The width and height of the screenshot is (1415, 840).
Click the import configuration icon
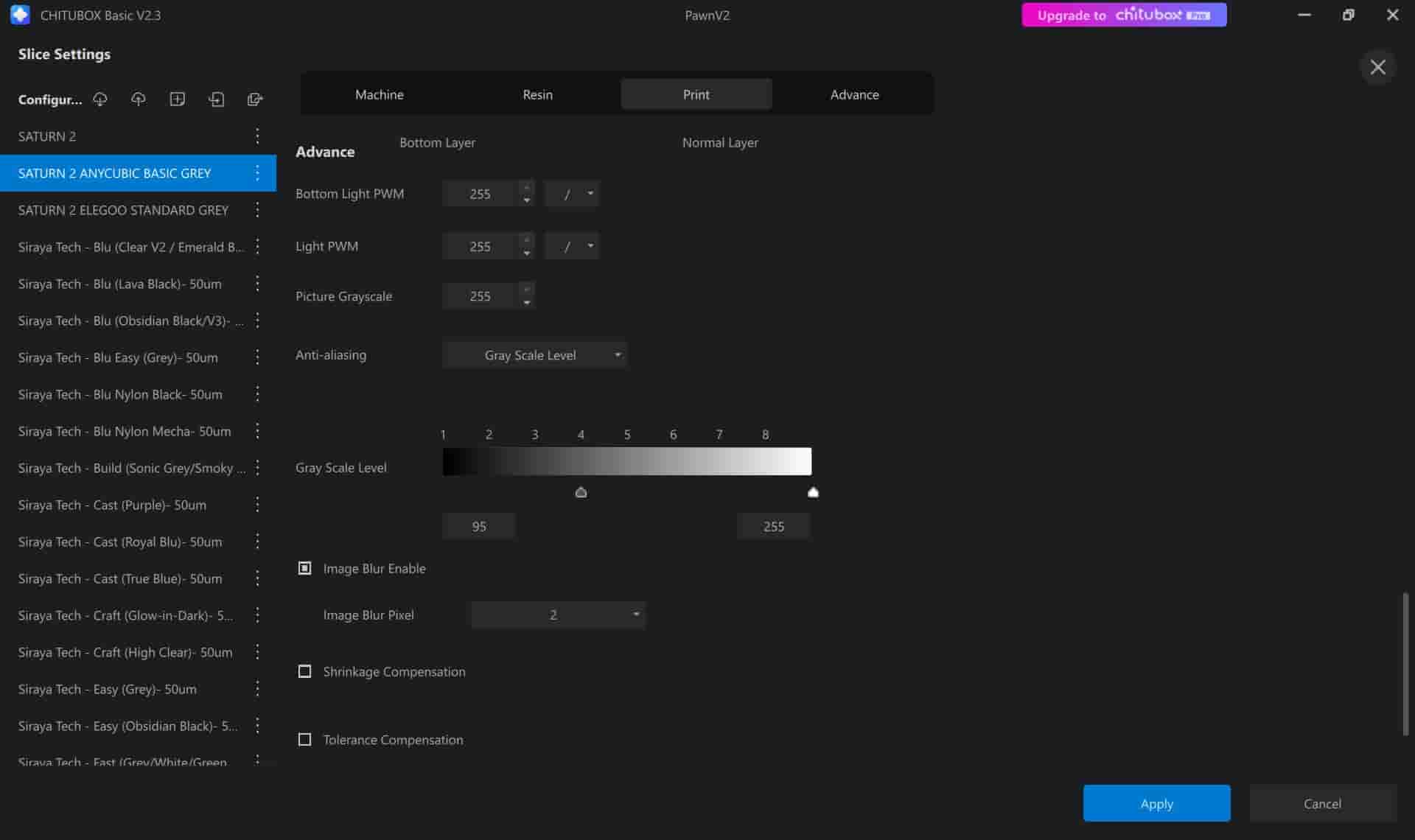pyautogui.click(x=216, y=99)
